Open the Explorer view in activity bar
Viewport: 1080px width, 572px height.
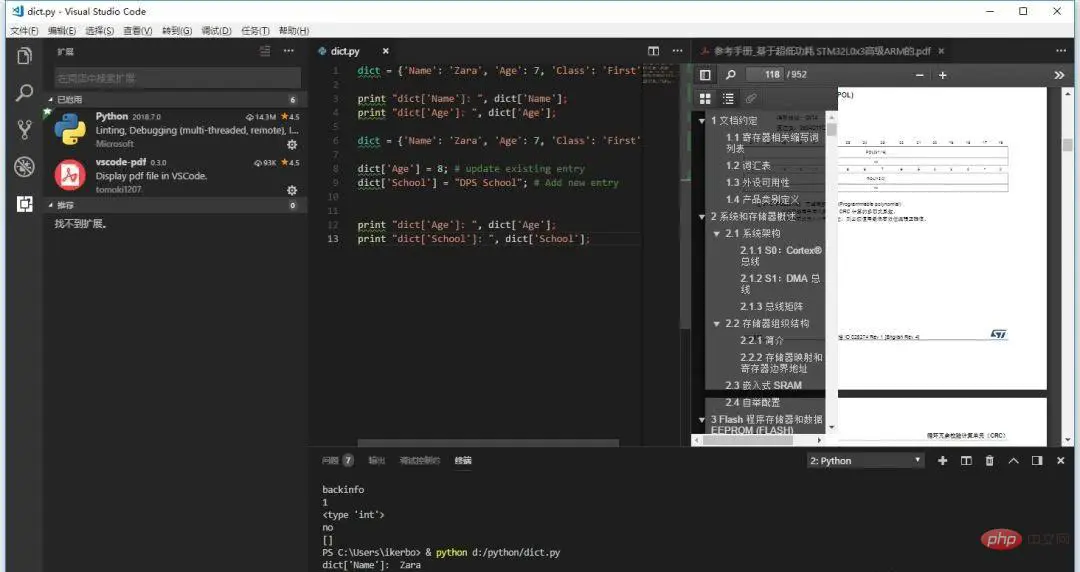[24, 56]
